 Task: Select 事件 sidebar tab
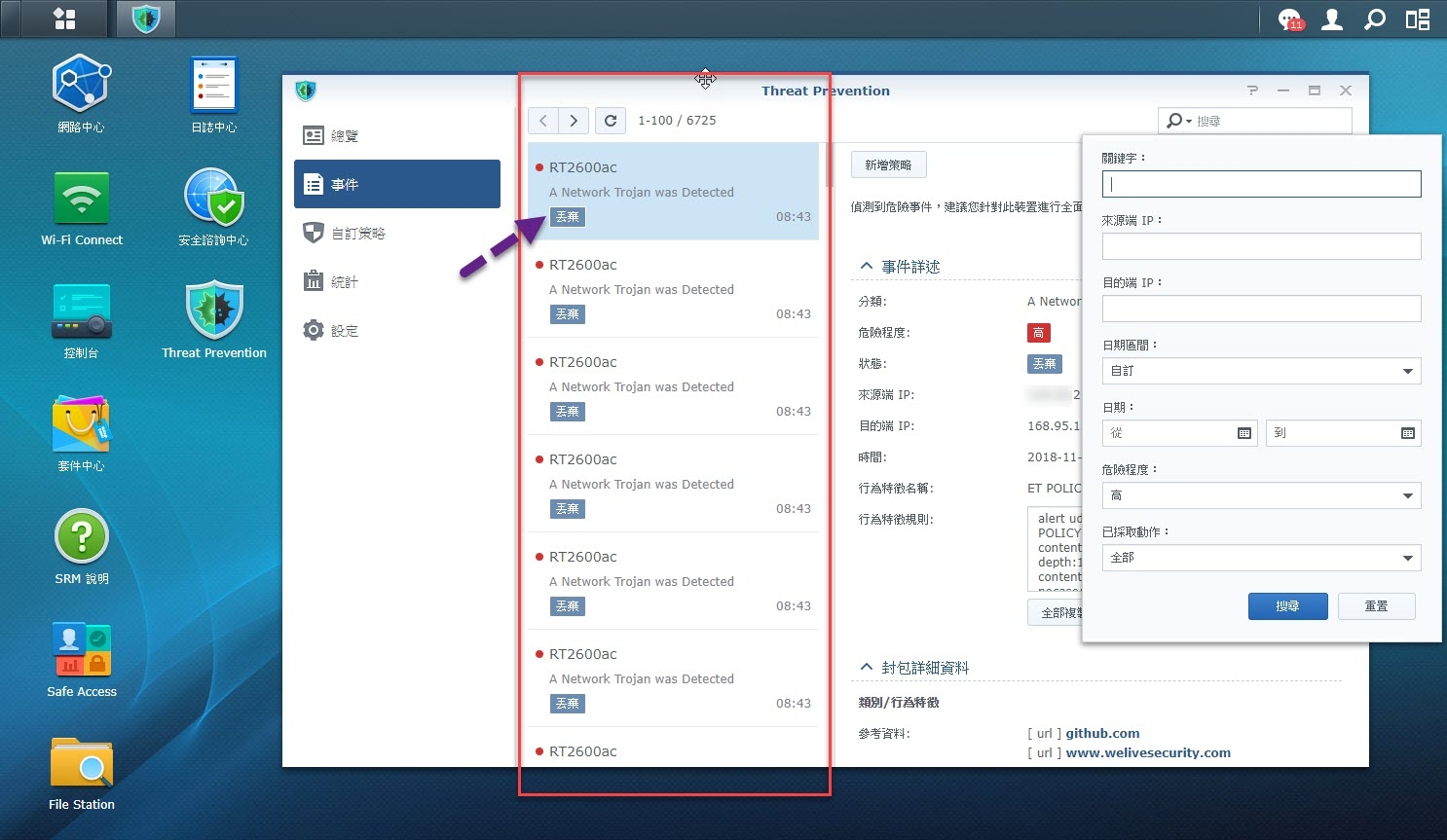coord(397,184)
